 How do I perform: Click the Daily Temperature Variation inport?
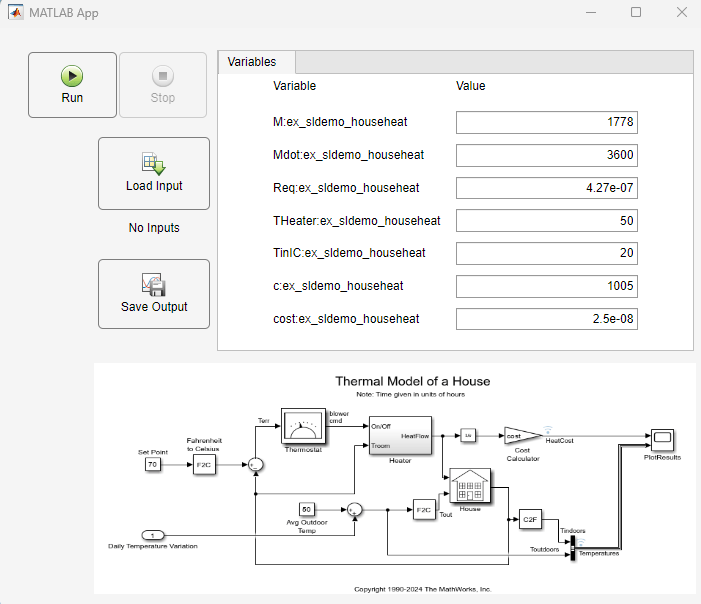153,535
